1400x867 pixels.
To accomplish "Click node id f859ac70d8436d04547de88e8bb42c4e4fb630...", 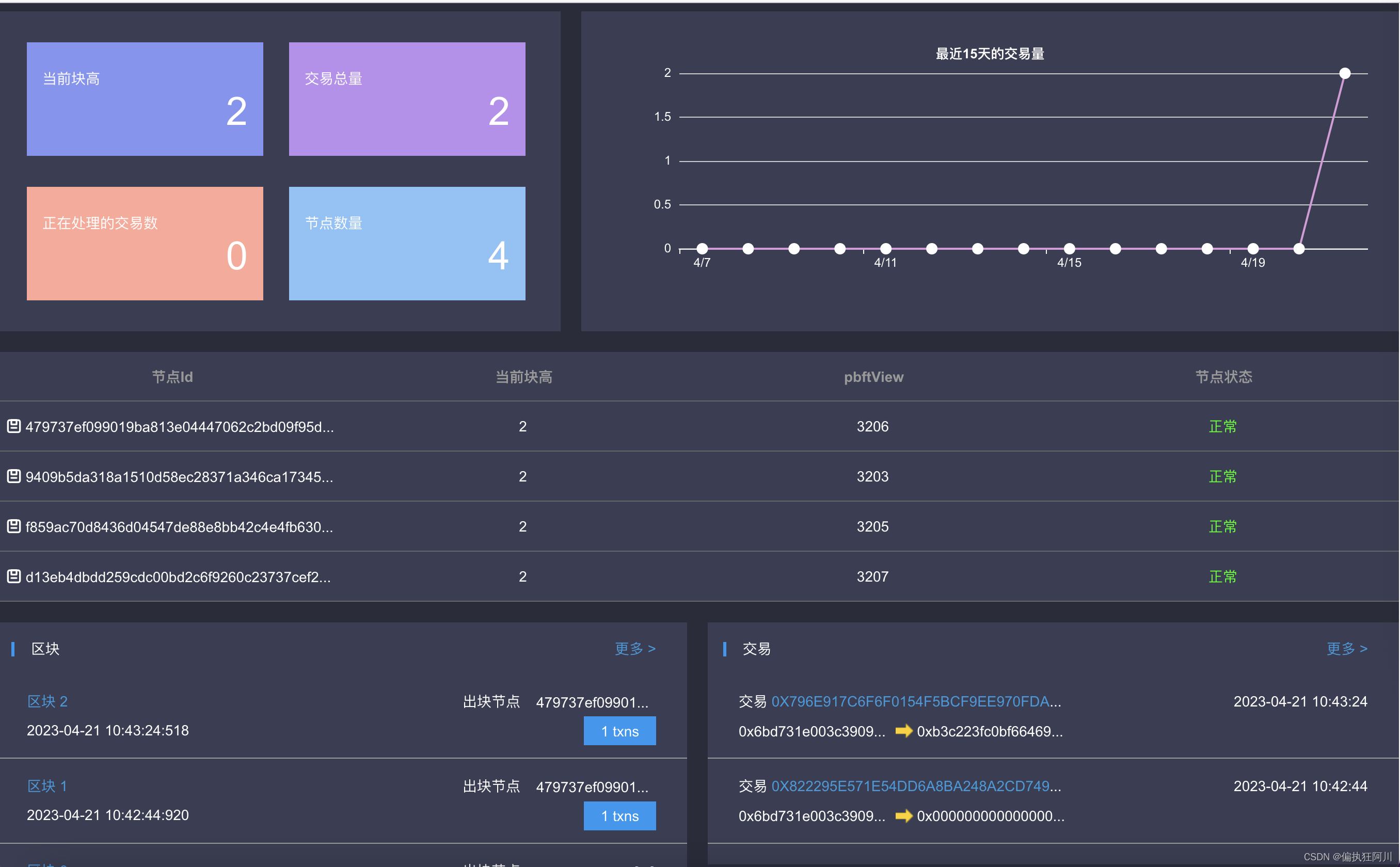I will tap(179, 526).
